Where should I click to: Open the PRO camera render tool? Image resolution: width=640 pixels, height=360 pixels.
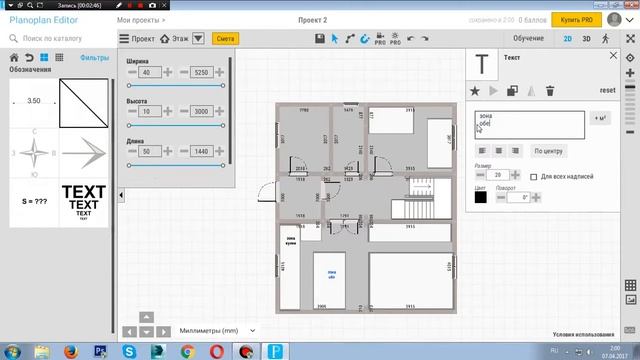click(x=380, y=38)
